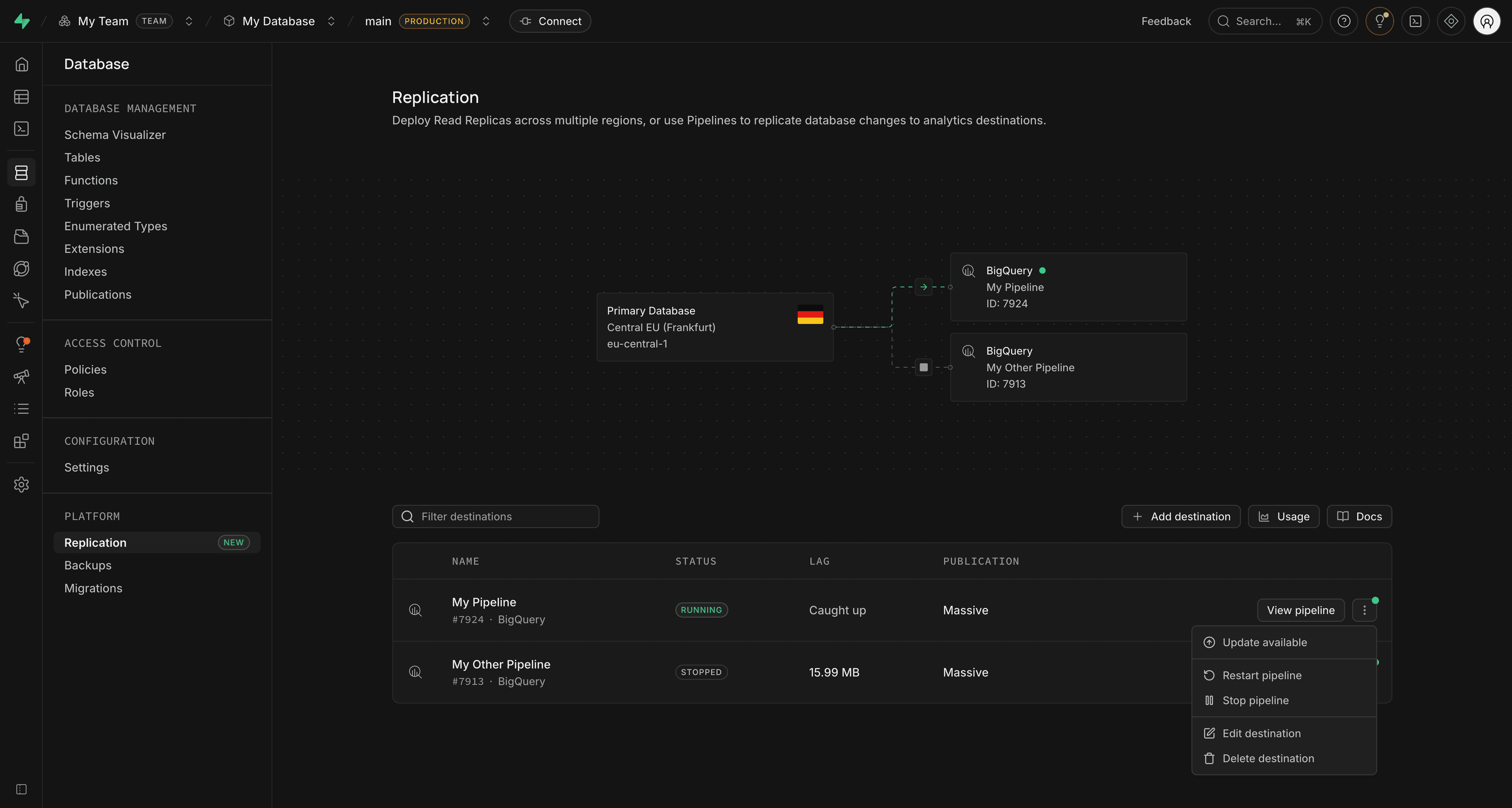Viewport: 1512px width, 808px height.
Task: Click the arrow node on the My Pipeline connection
Action: pos(923,287)
